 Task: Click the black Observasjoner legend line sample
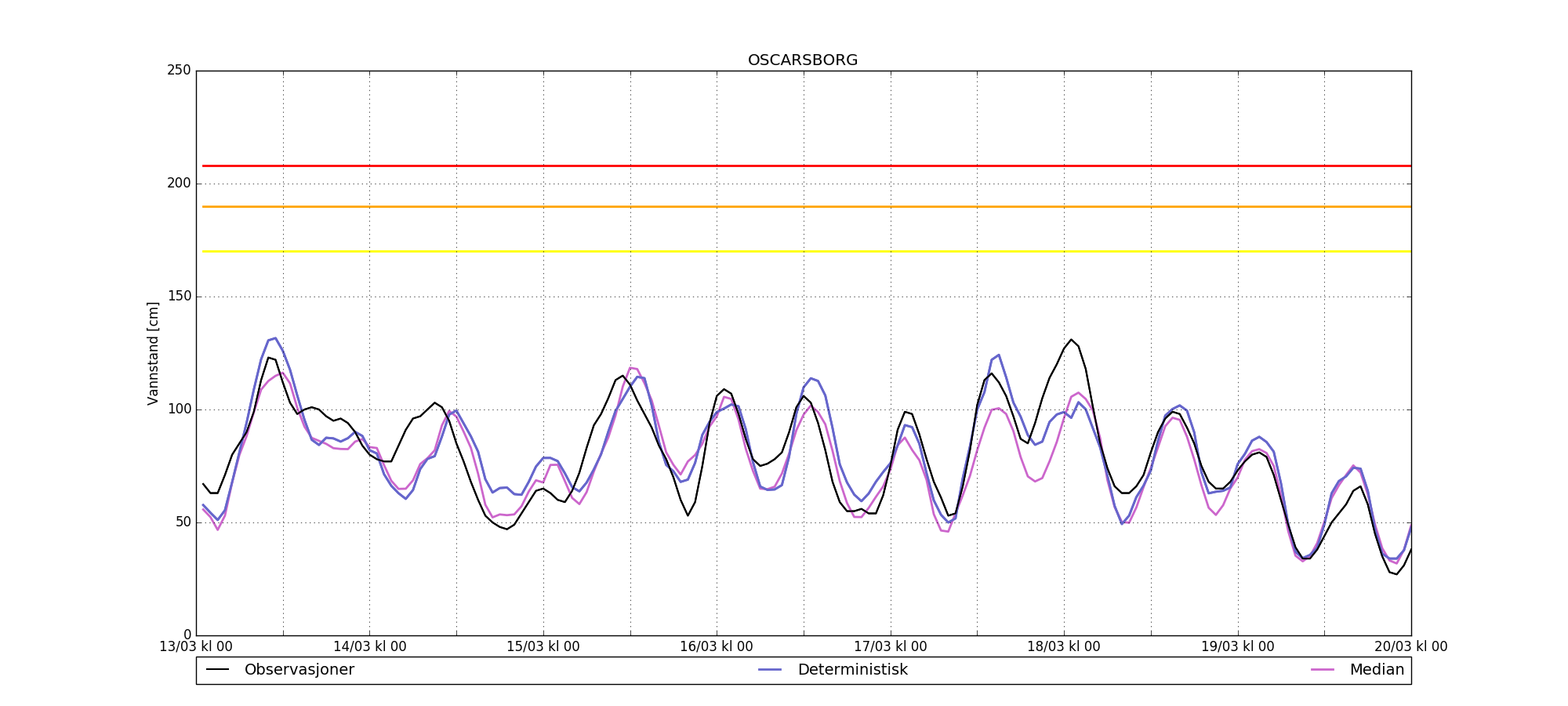click(x=218, y=670)
